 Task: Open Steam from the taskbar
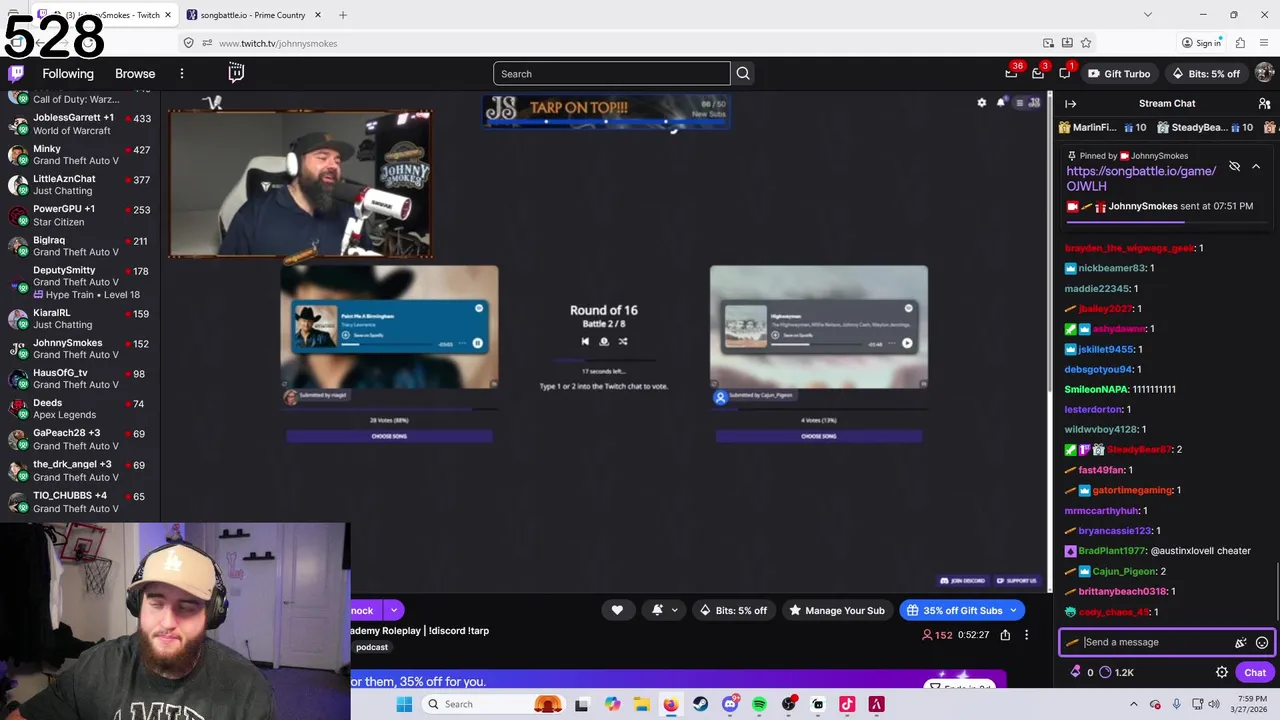pyautogui.click(x=700, y=704)
